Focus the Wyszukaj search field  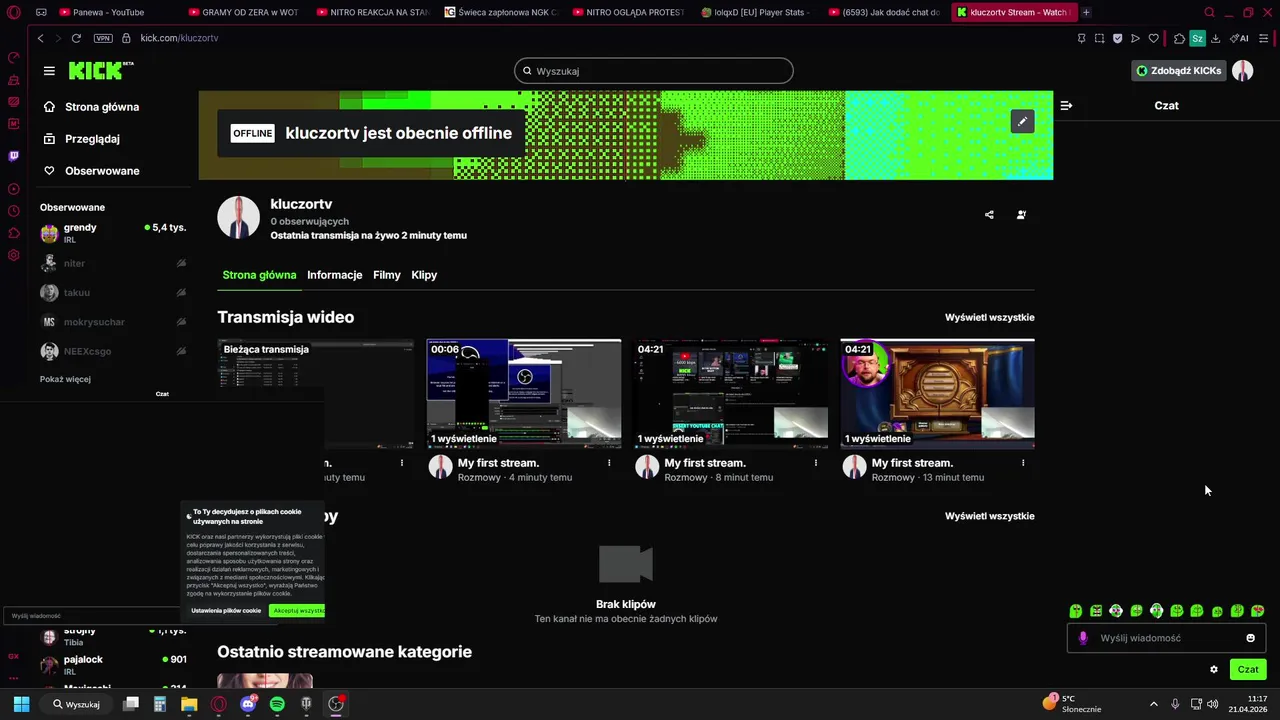(654, 71)
